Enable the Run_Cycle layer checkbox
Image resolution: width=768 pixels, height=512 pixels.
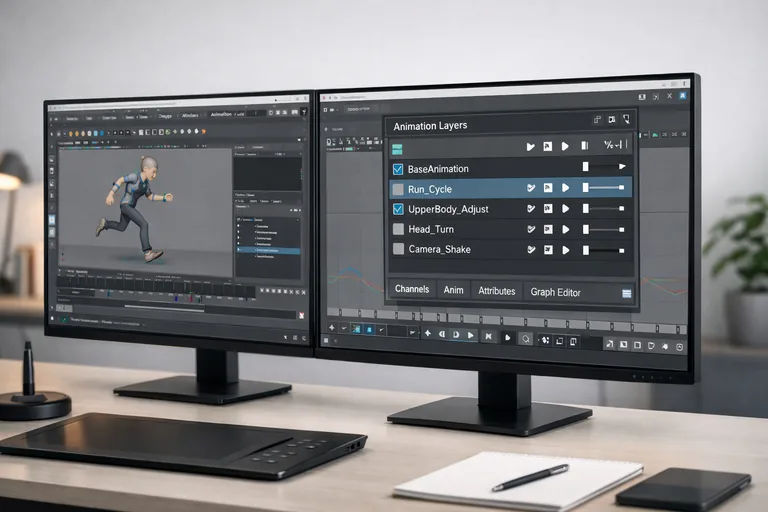(398, 188)
